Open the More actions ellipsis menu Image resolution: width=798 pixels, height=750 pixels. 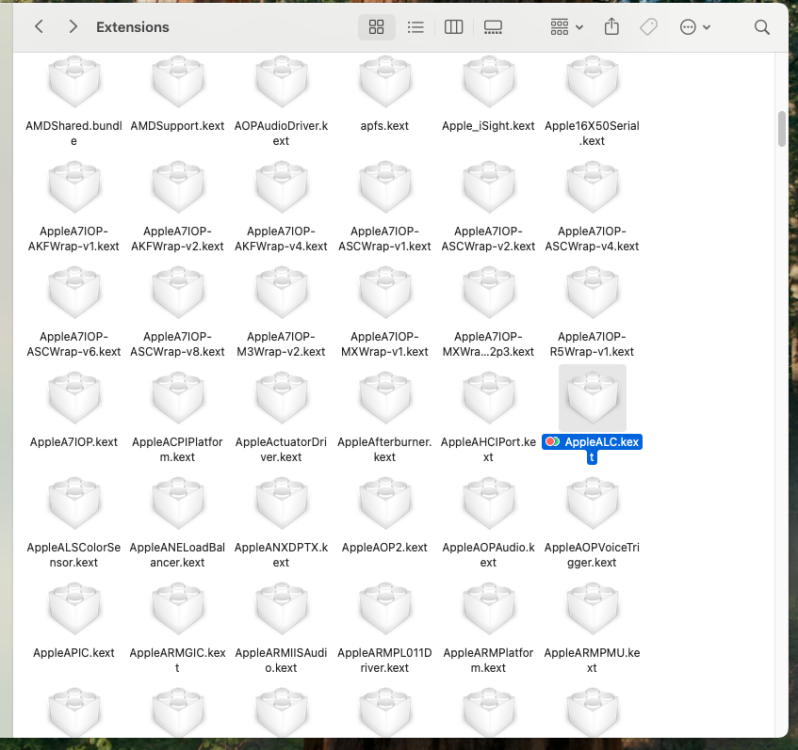click(695, 27)
